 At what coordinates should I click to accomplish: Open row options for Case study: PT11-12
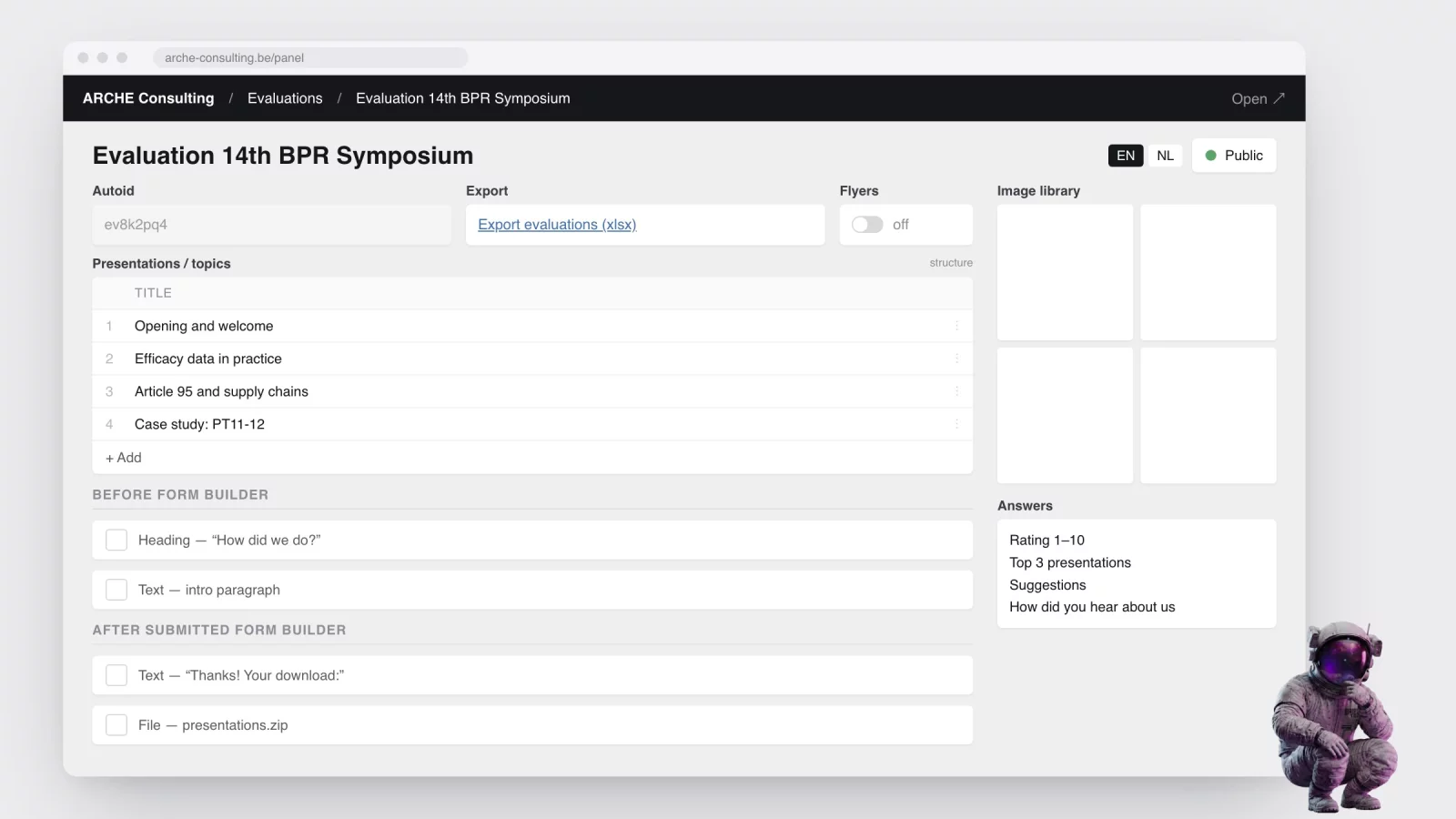(956, 424)
